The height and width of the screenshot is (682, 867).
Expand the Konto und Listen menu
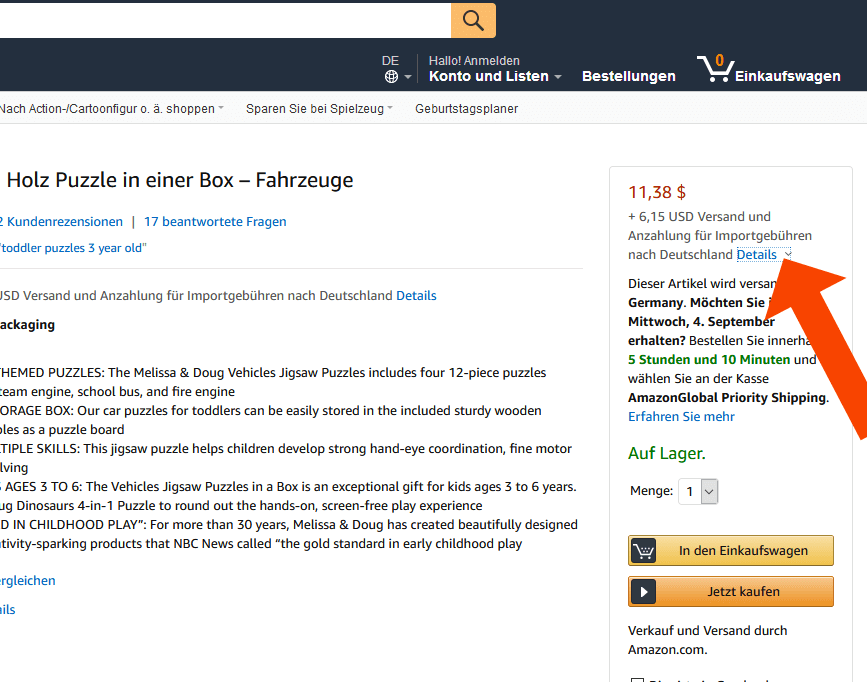[494, 76]
